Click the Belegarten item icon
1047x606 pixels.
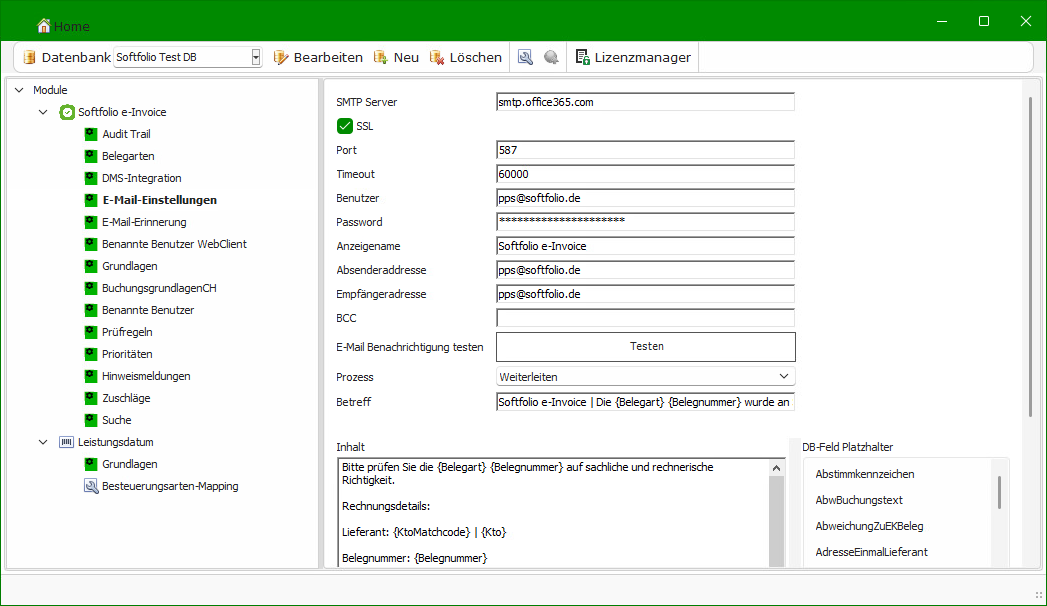[x=91, y=156]
